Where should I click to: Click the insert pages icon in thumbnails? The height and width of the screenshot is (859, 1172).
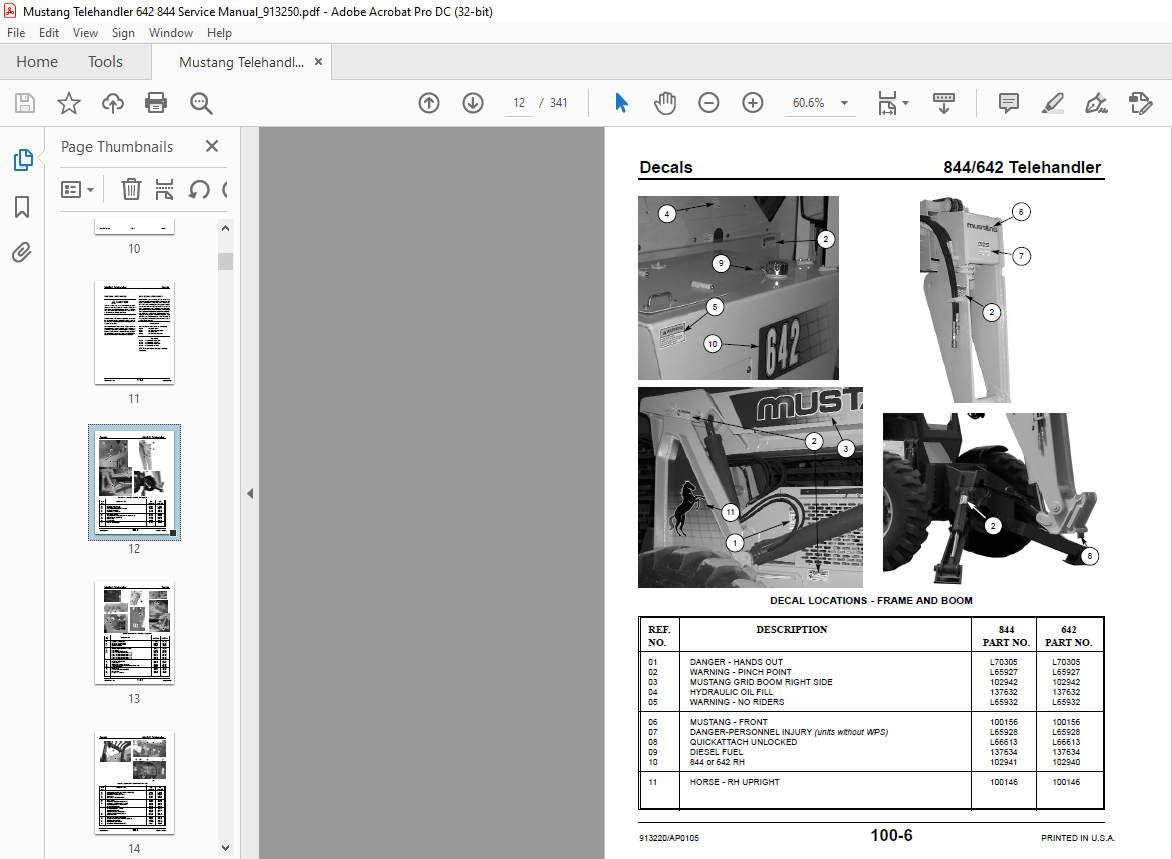(x=164, y=189)
